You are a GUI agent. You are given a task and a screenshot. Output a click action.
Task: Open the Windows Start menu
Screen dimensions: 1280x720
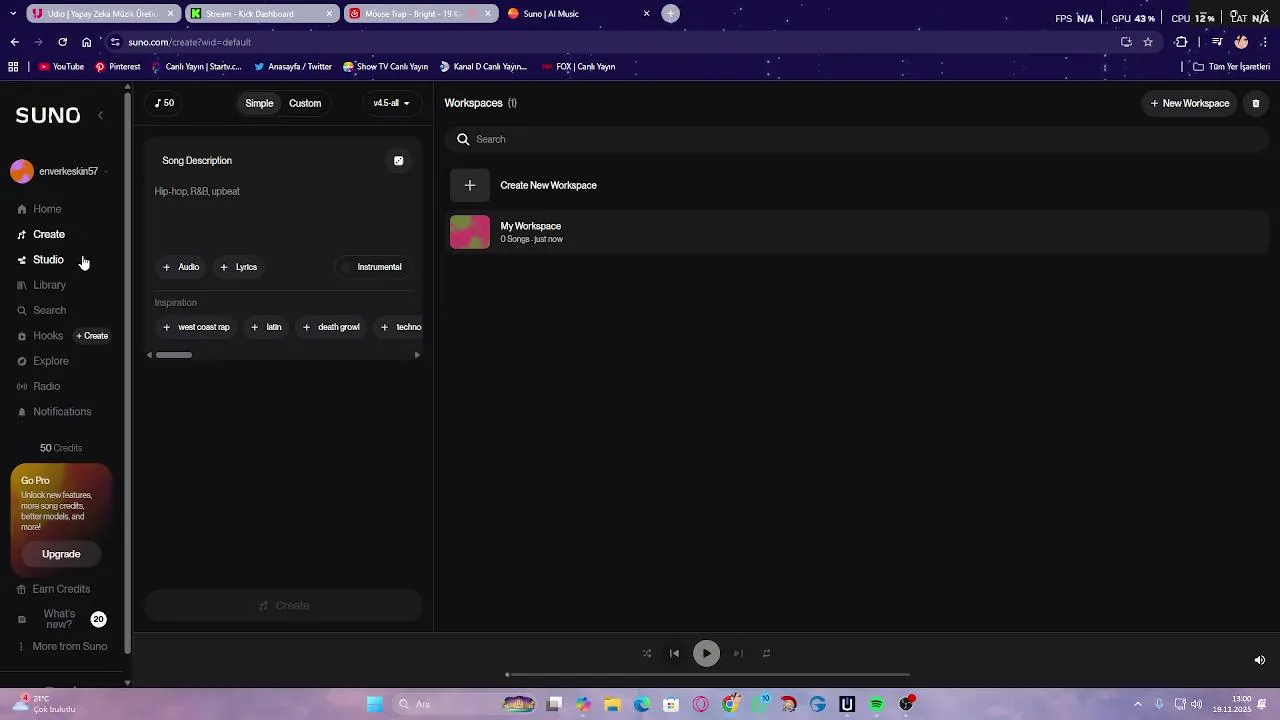[x=375, y=705]
